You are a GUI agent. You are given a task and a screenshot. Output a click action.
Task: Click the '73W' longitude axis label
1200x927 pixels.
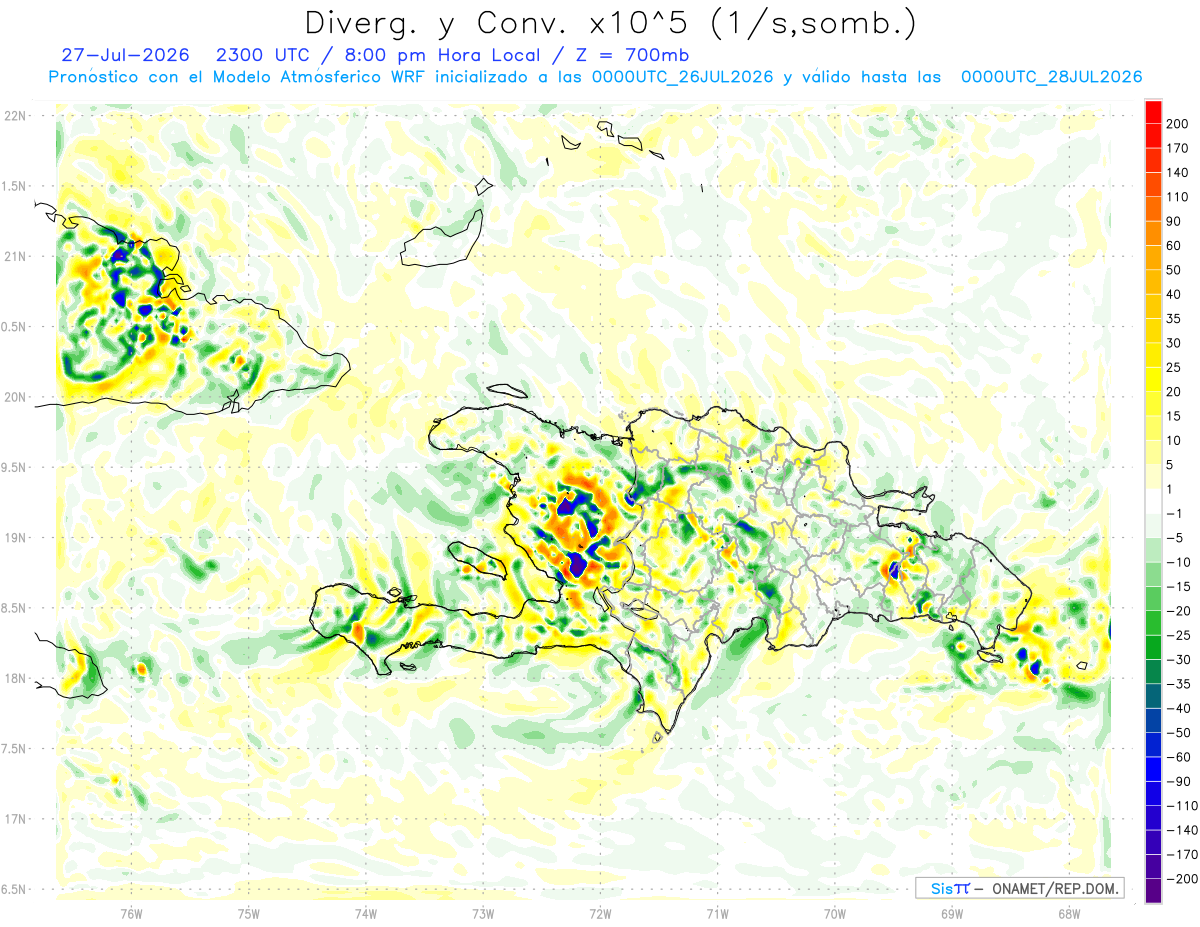tap(483, 914)
